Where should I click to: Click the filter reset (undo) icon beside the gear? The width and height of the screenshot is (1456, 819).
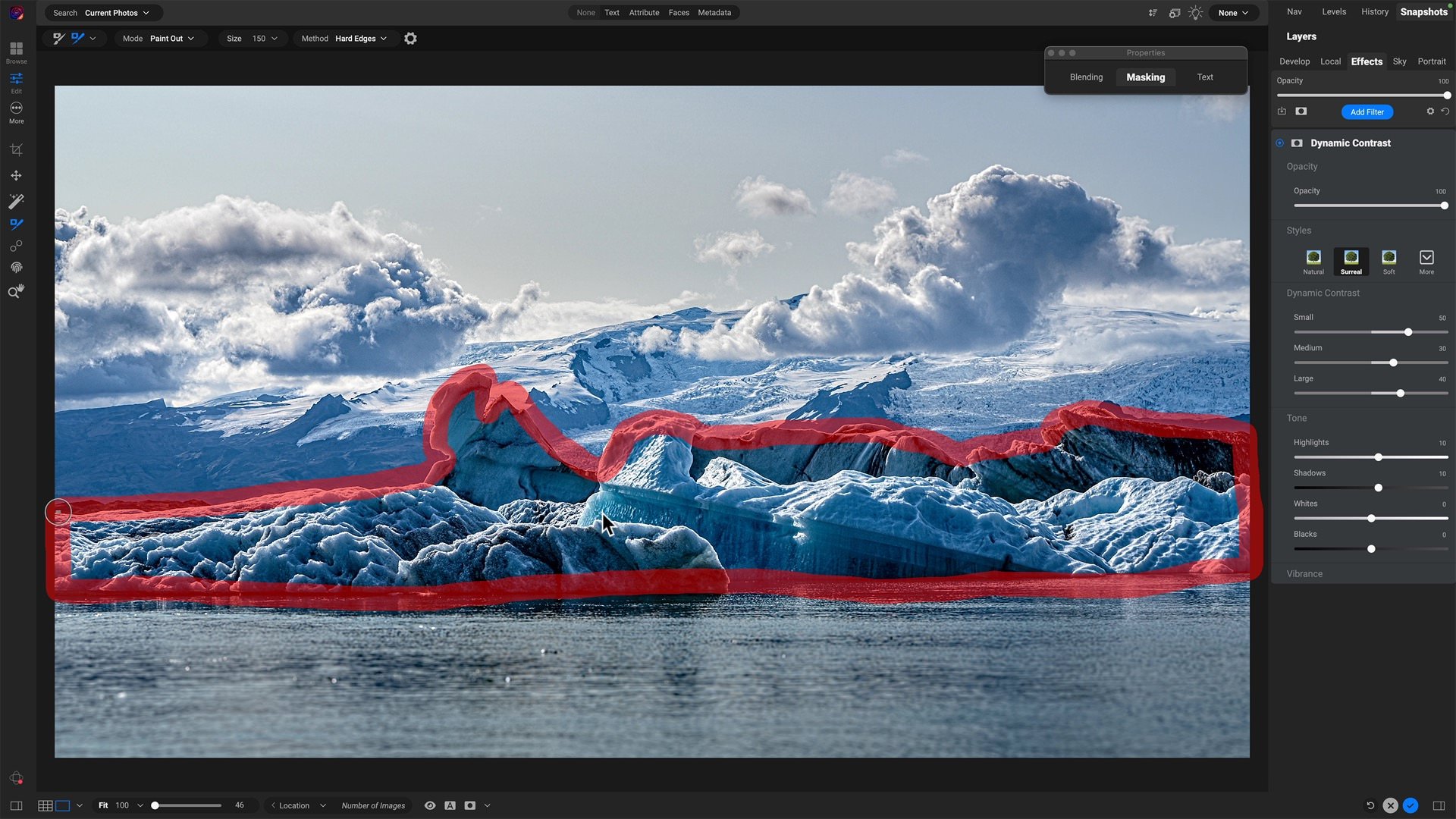1445,111
